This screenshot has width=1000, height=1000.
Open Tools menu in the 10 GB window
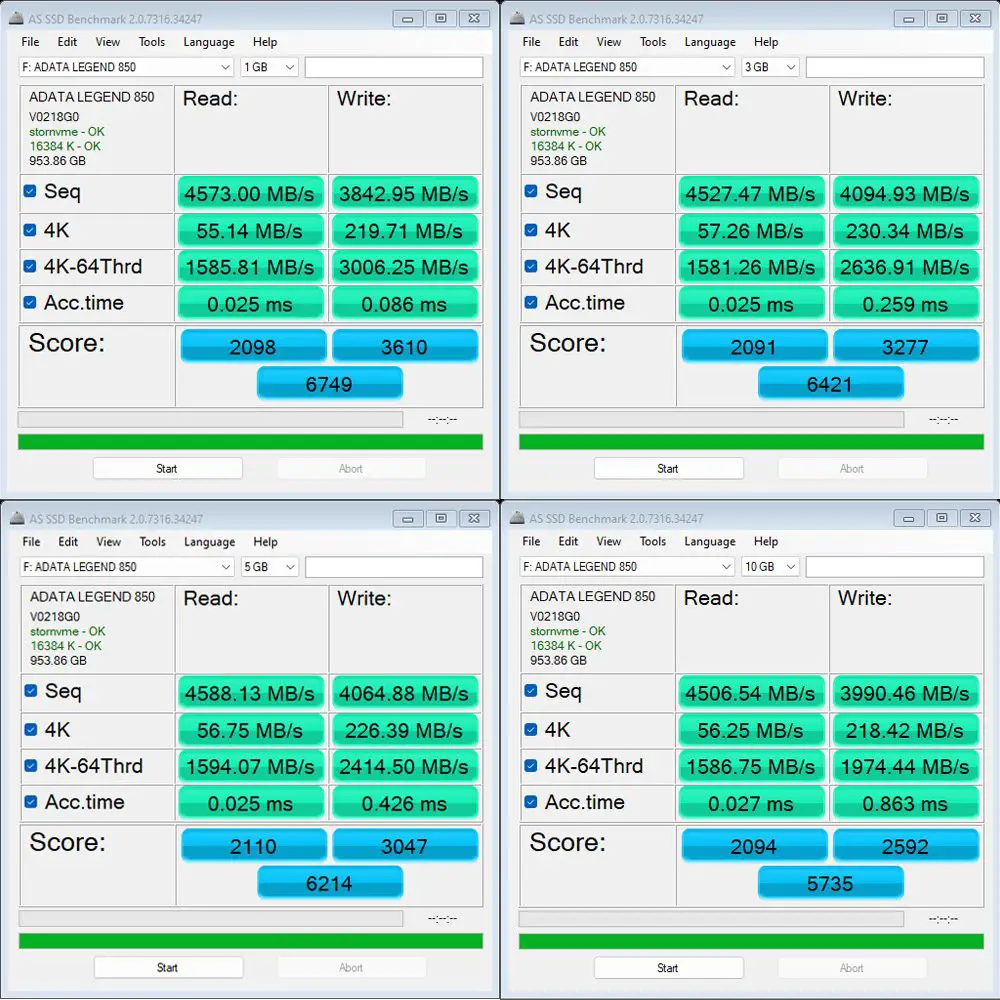pos(653,541)
